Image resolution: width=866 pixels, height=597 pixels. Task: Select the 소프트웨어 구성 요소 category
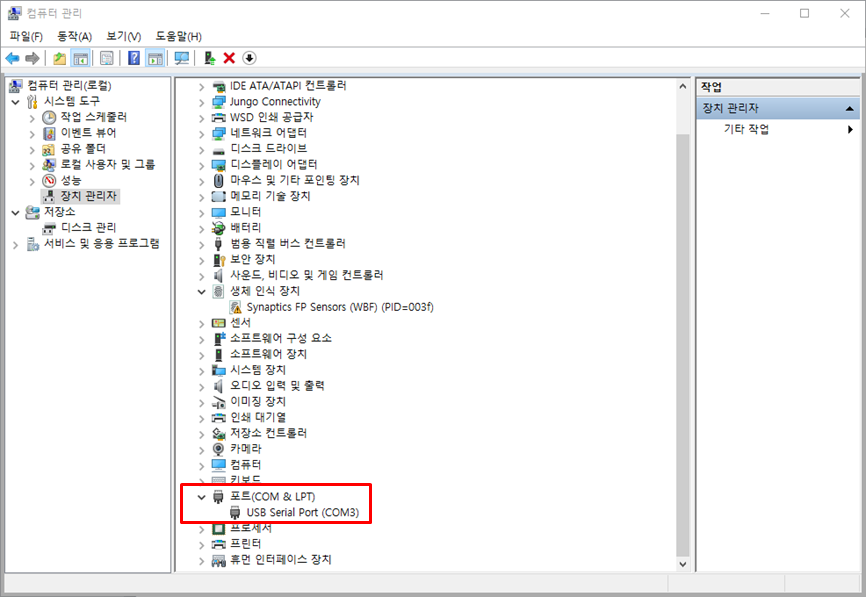pyautogui.click(x=281, y=338)
